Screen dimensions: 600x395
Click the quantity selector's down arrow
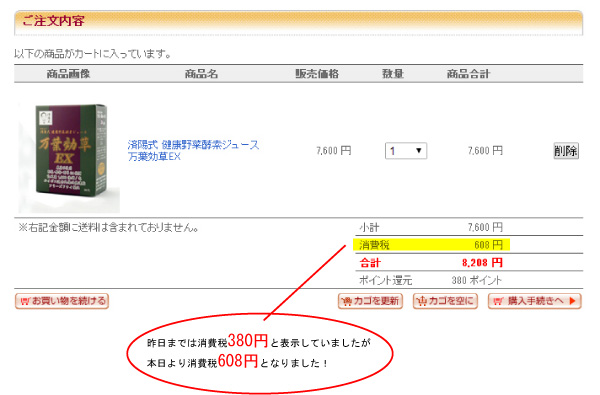[419, 151]
